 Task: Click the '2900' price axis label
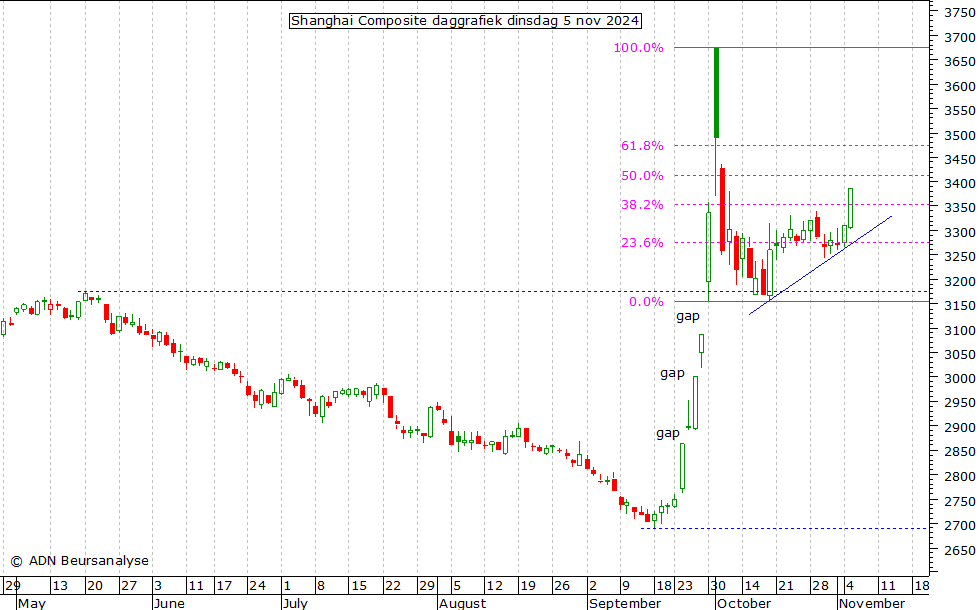pos(959,428)
